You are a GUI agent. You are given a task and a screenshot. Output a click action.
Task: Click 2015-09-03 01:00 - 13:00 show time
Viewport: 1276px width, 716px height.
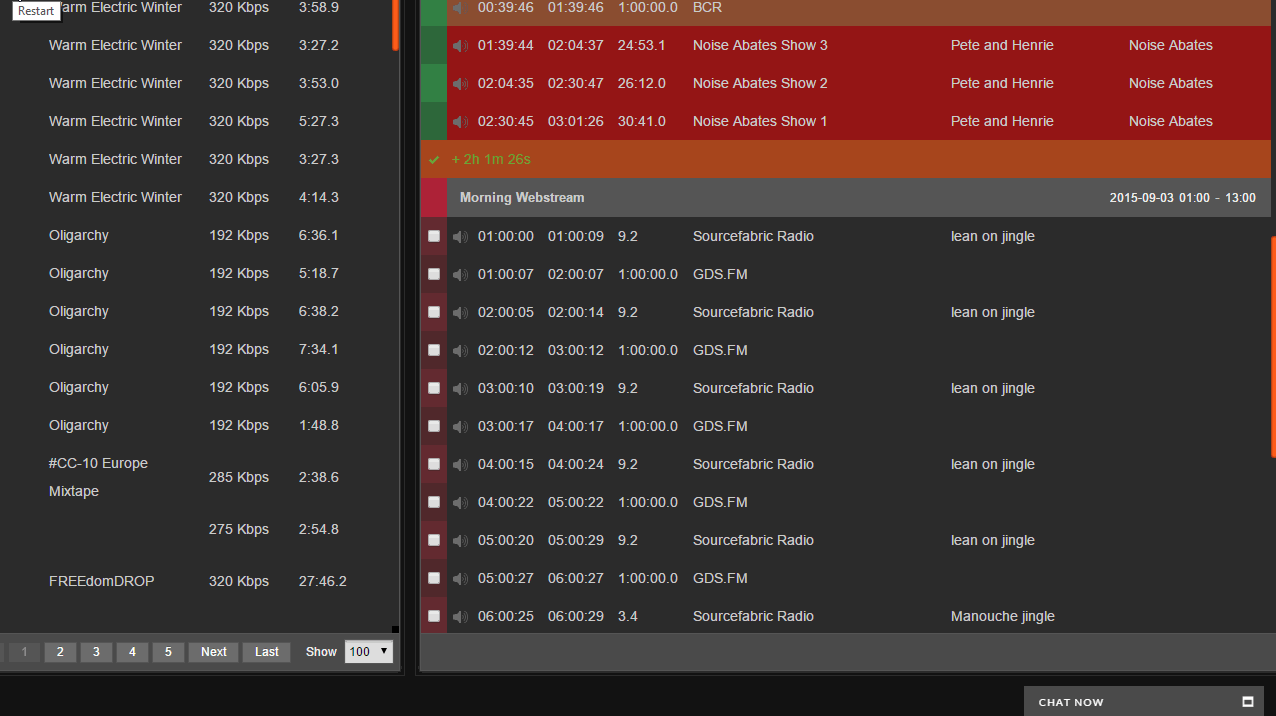pos(1183,198)
